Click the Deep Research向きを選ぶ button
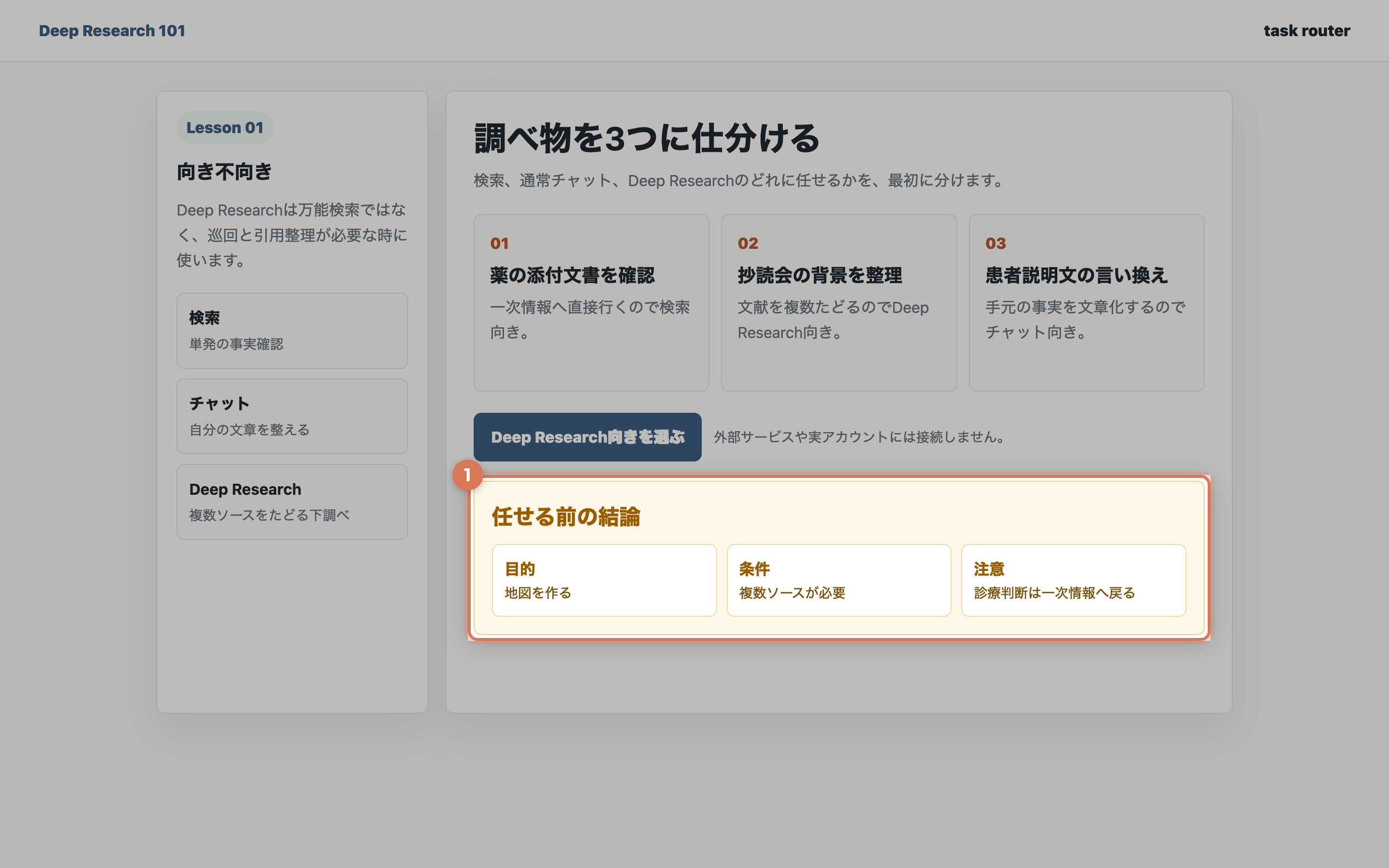This screenshot has height=868, width=1389. click(587, 437)
